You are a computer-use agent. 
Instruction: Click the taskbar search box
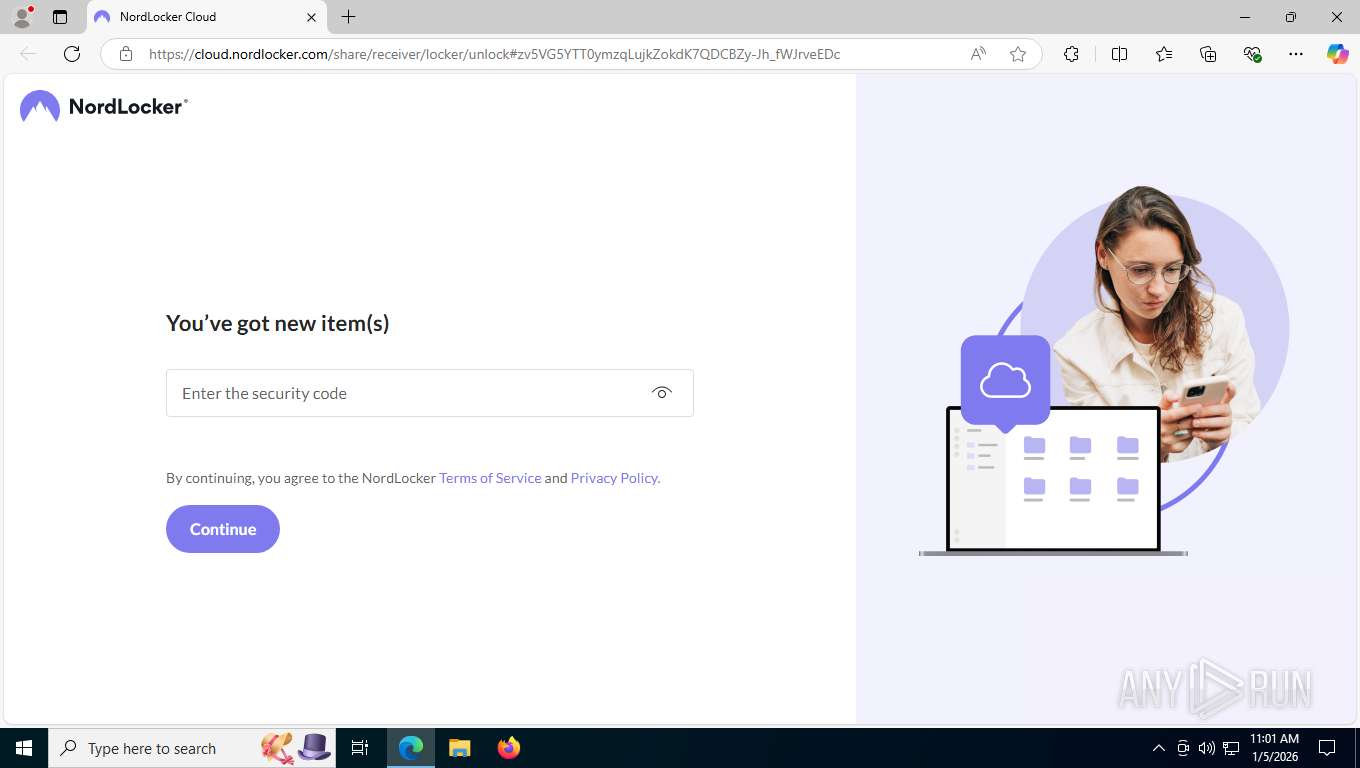(192, 748)
